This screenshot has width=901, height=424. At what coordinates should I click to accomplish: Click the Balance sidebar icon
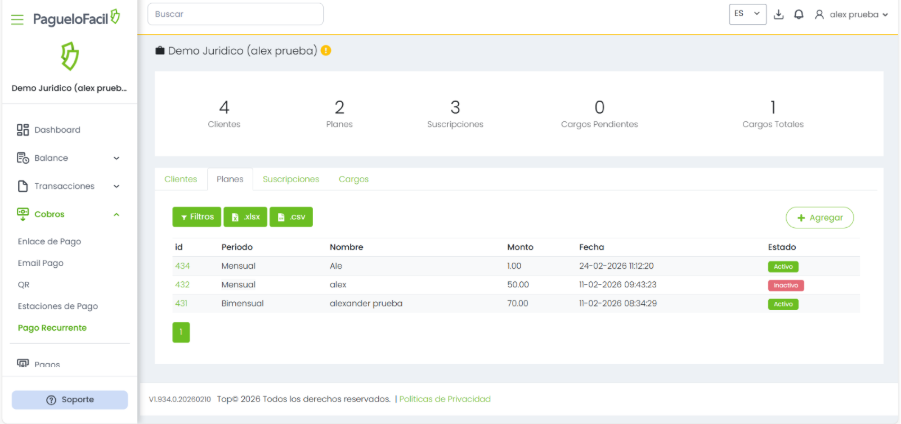click(23, 158)
